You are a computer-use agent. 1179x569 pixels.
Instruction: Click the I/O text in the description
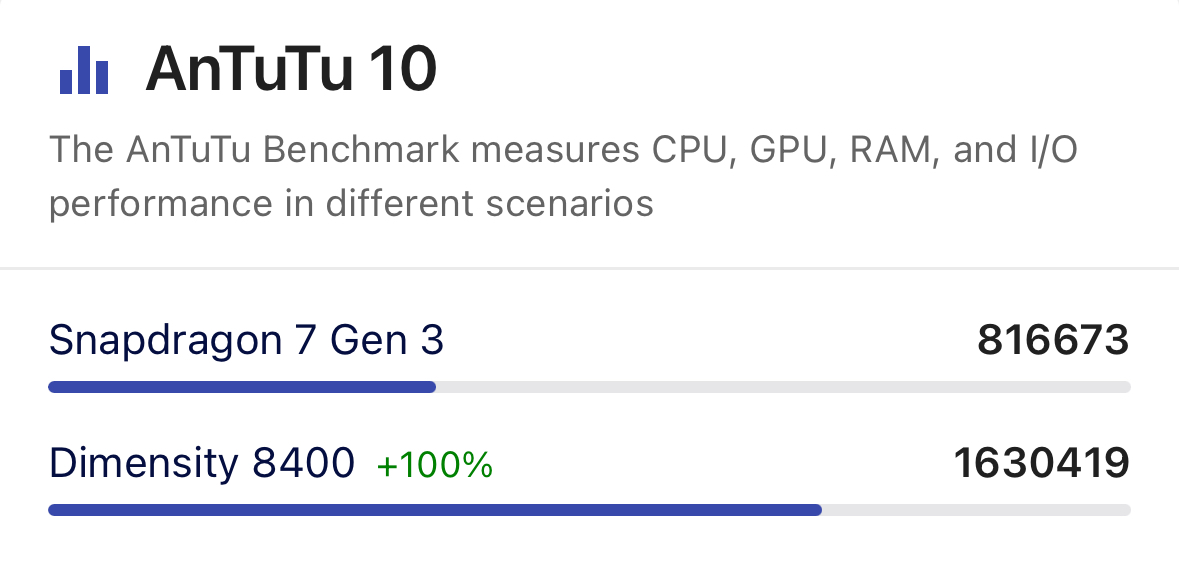[x=1048, y=151]
